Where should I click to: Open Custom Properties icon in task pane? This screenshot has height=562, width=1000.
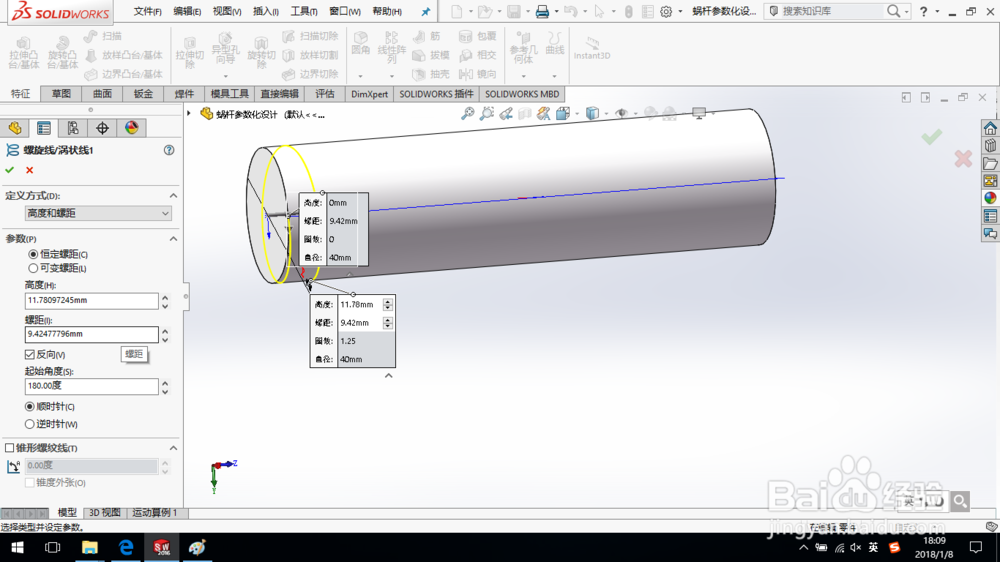click(x=990, y=216)
